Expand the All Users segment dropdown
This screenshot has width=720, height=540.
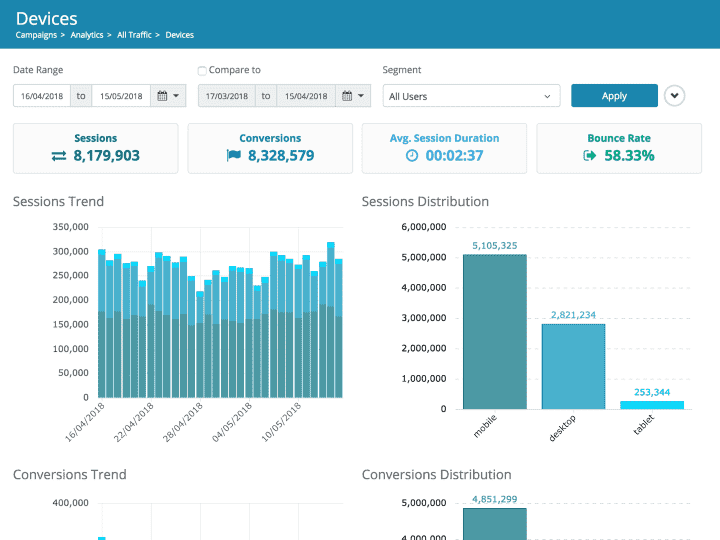[471, 96]
